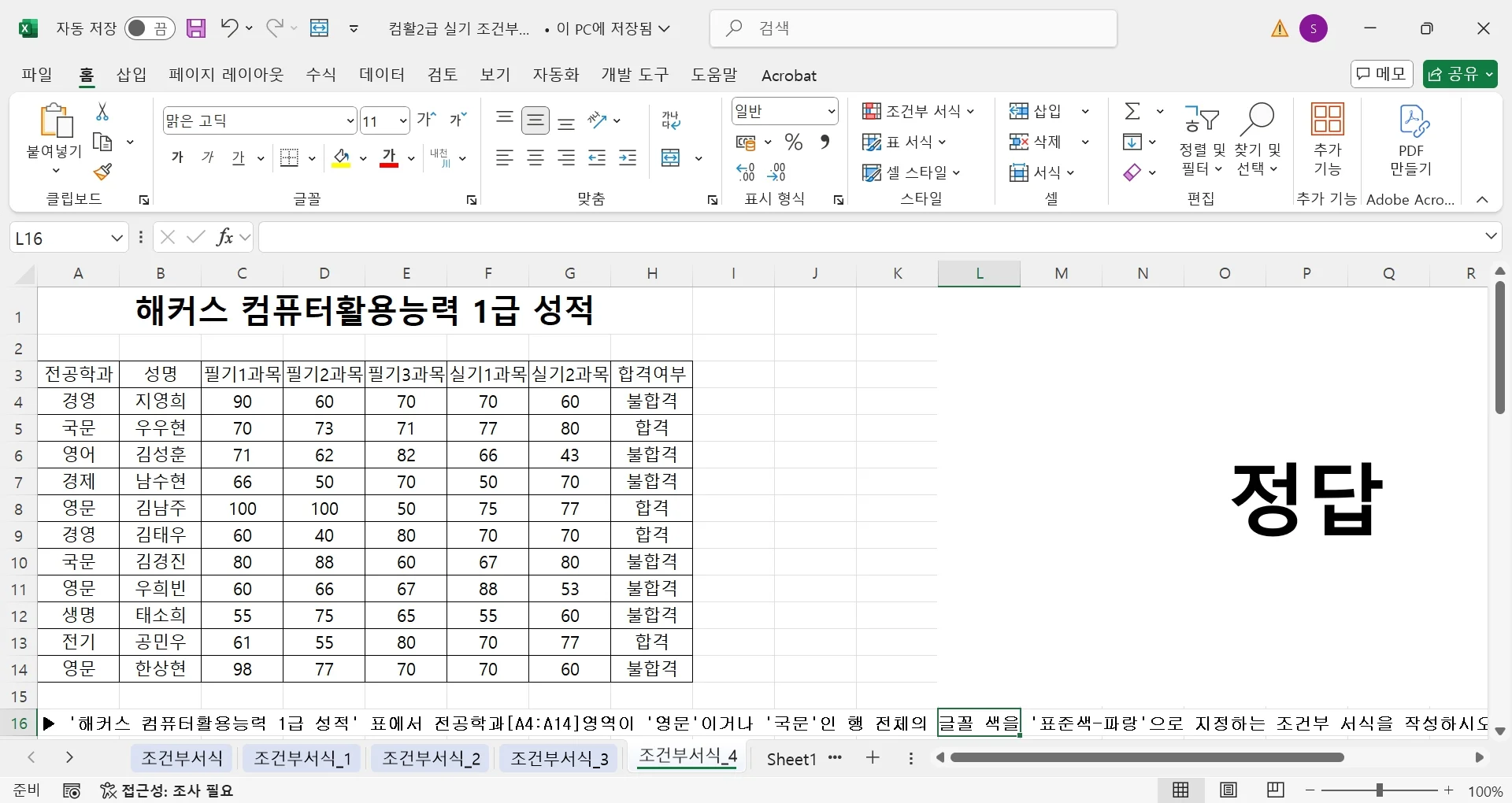Screen dimensions: 1512x803
Task: Click the Decrease Decimal icon
Action: (x=776, y=172)
